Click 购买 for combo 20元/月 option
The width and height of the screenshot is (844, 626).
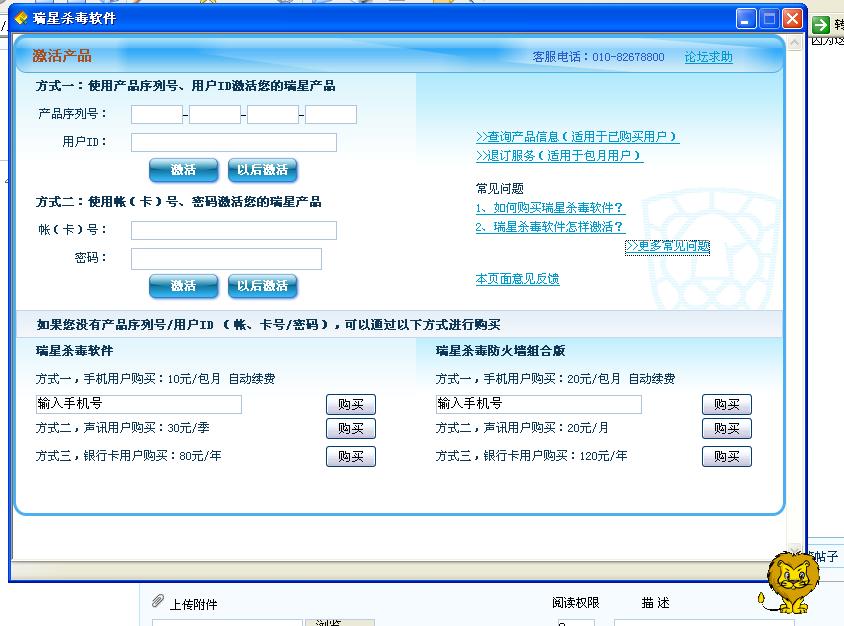(x=727, y=429)
